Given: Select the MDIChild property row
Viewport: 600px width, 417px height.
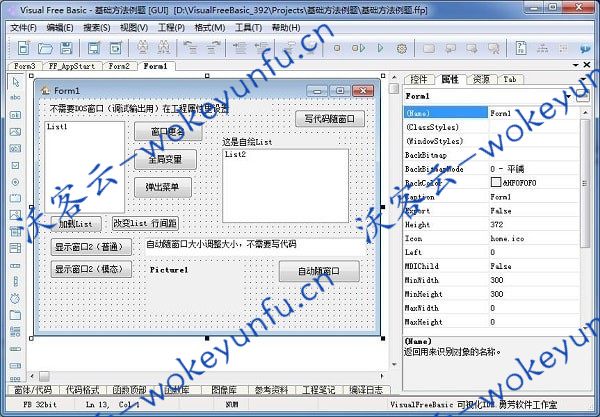Looking at the screenshot, I should point(491,266).
